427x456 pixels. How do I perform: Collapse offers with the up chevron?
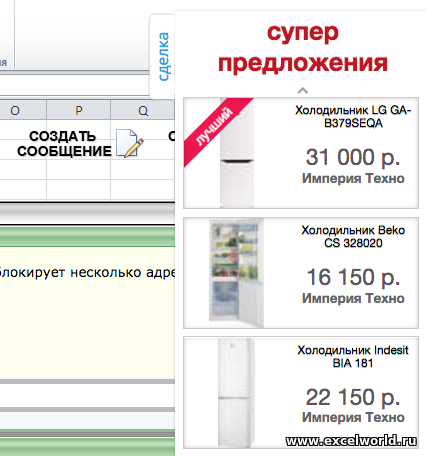pyautogui.click(x=302, y=90)
